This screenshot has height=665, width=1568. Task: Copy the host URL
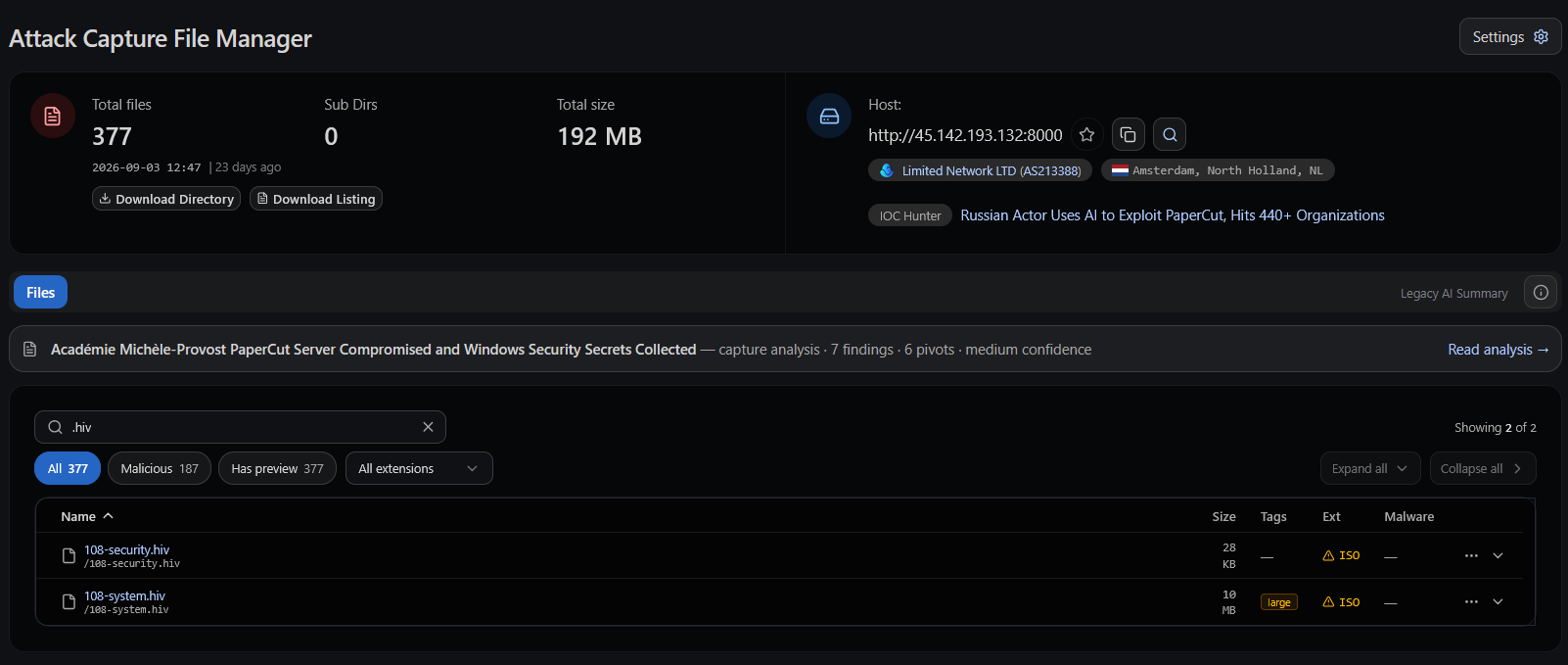tap(1129, 135)
